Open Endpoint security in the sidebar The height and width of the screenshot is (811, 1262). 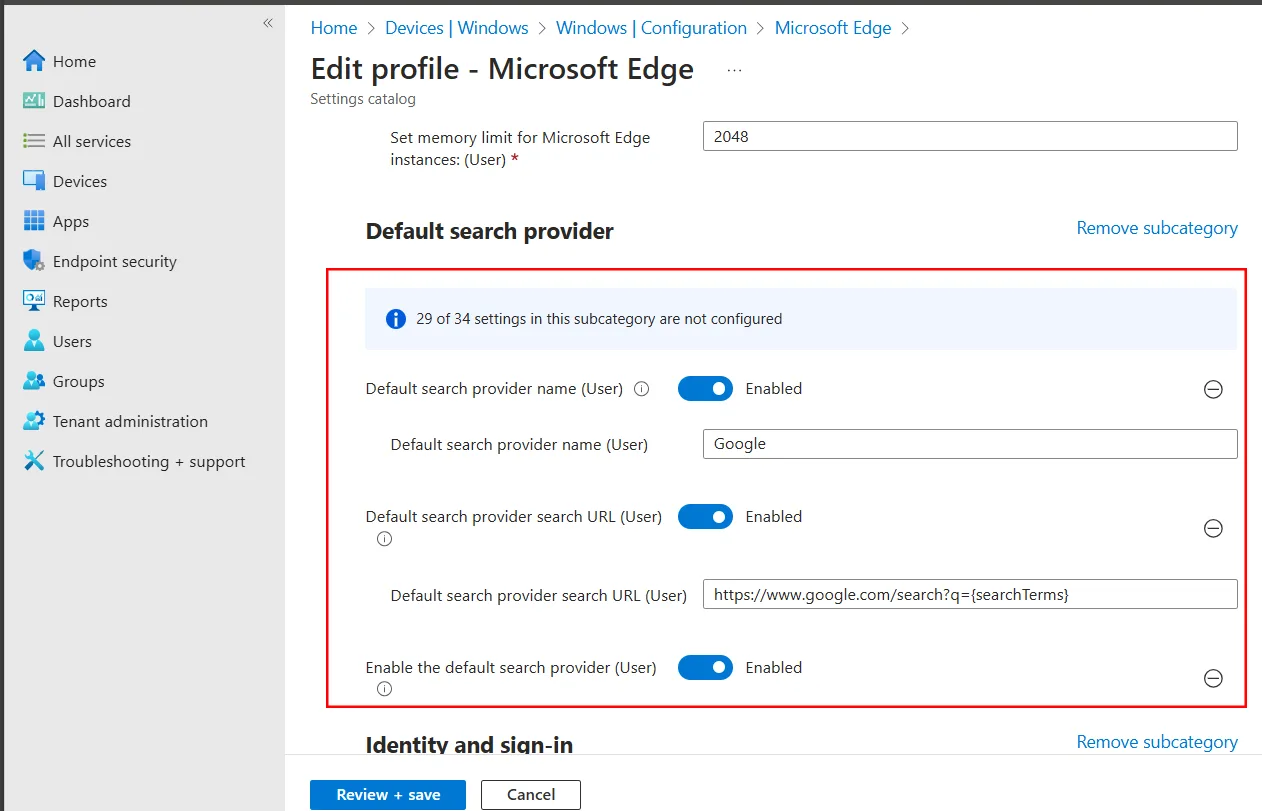coord(115,261)
